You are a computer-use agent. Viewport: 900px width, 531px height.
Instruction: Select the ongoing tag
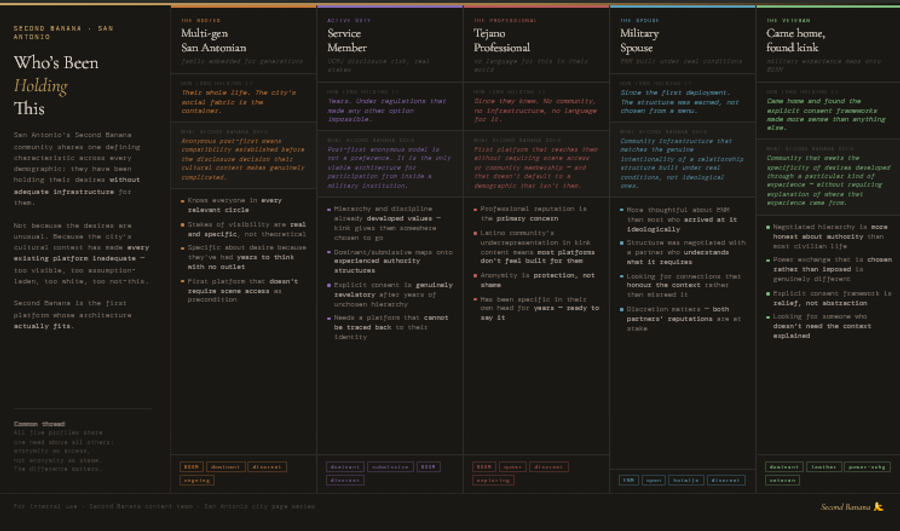(197, 480)
